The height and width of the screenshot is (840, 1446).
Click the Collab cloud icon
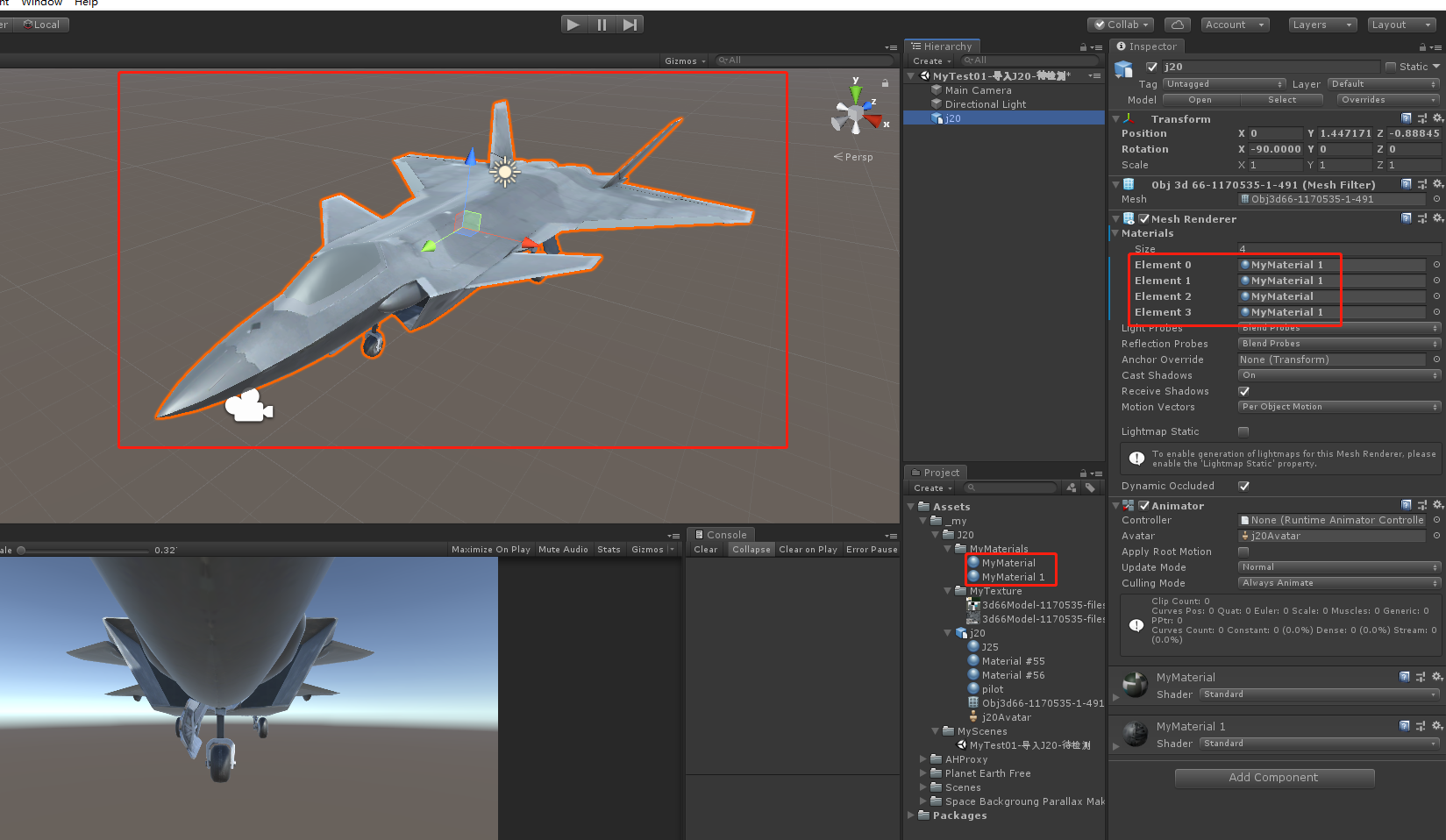pyautogui.click(x=1176, y=24)
